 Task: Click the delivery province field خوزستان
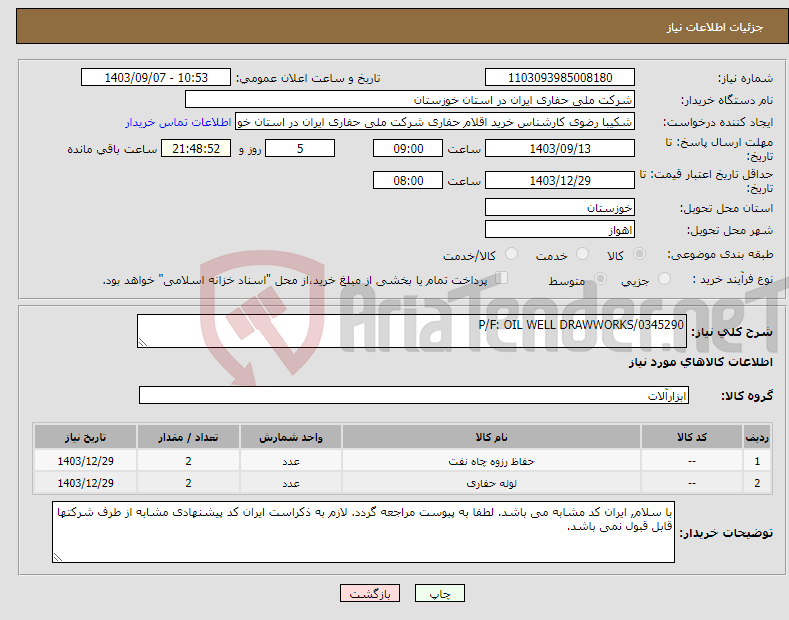pyautogui.click(x=560, y=207)
